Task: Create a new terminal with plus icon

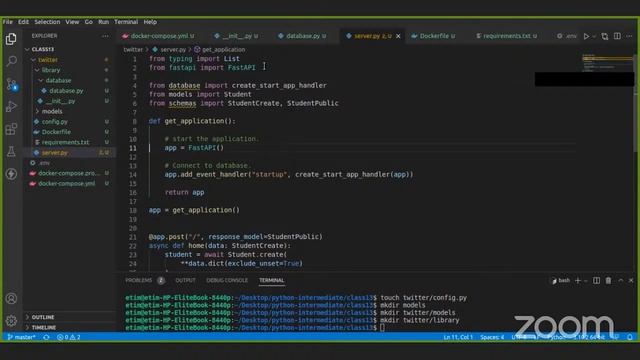Action: 578,280
